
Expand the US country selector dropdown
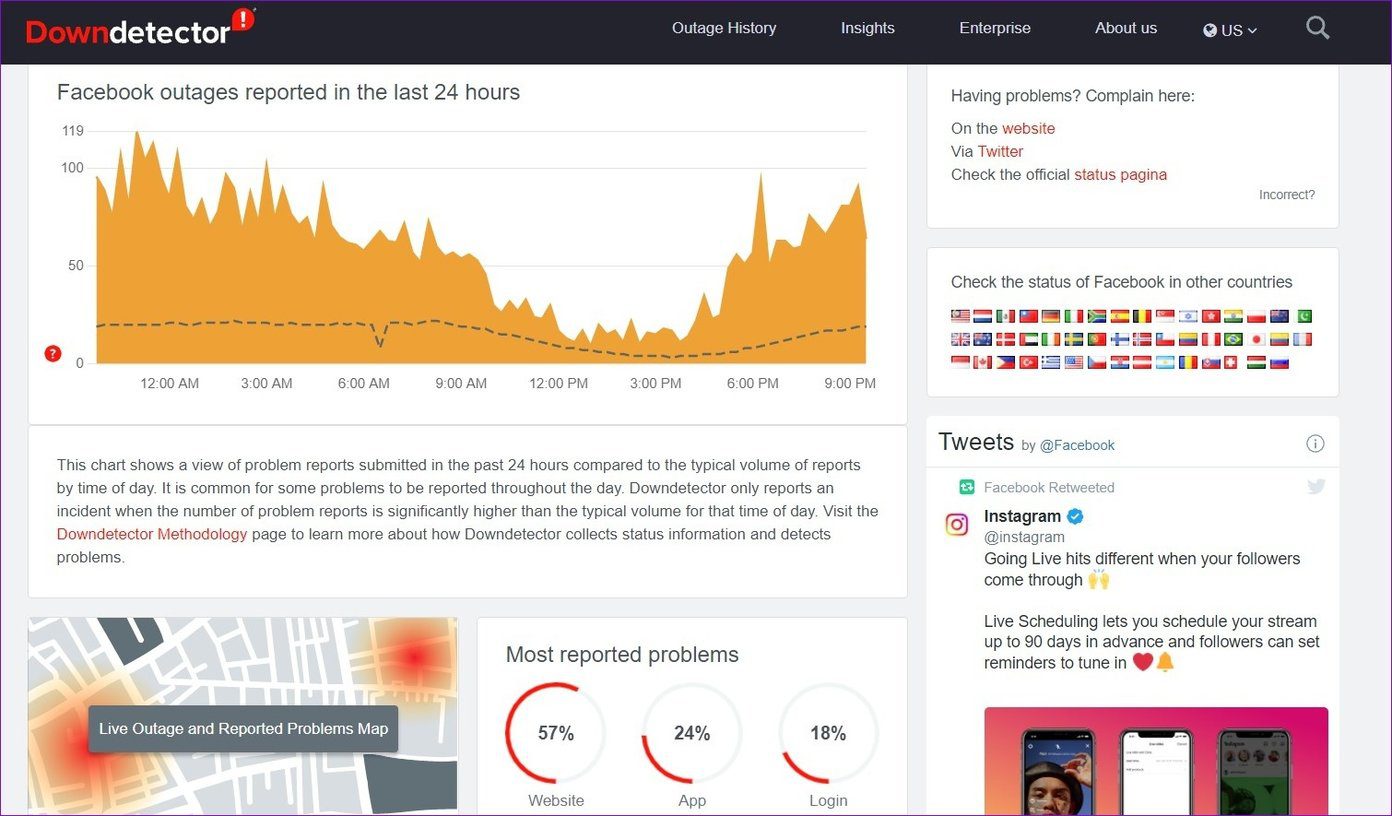(1230, 30)
